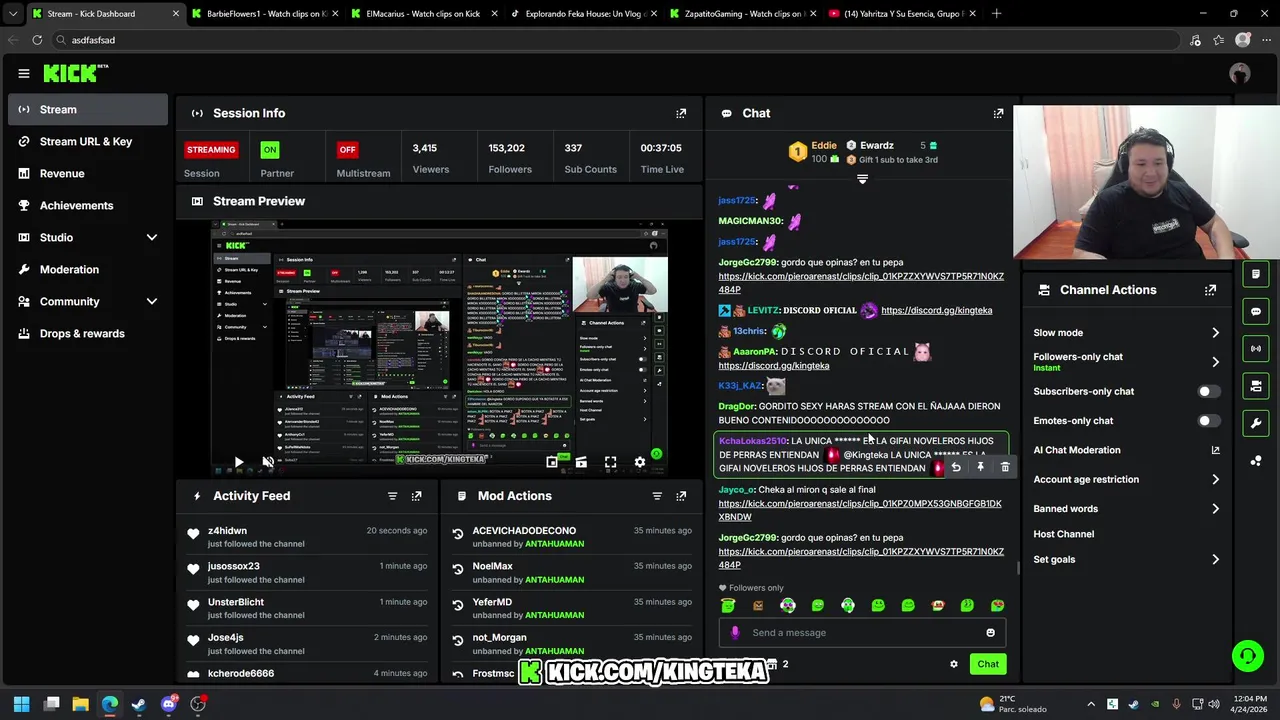Select Host Channel action
1280x720 pixels.
1064,534
